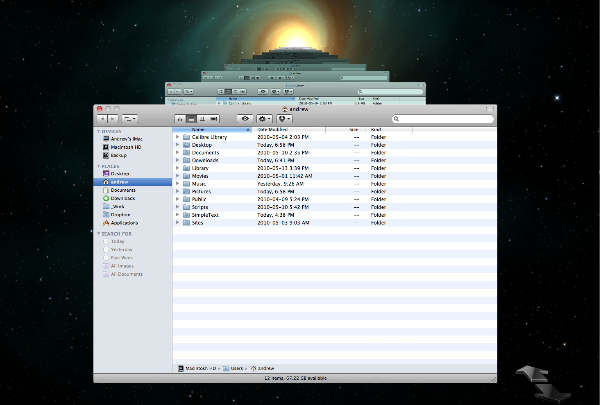
Task: Click the Calibre Library folder icon
Action: pos(186,137)
